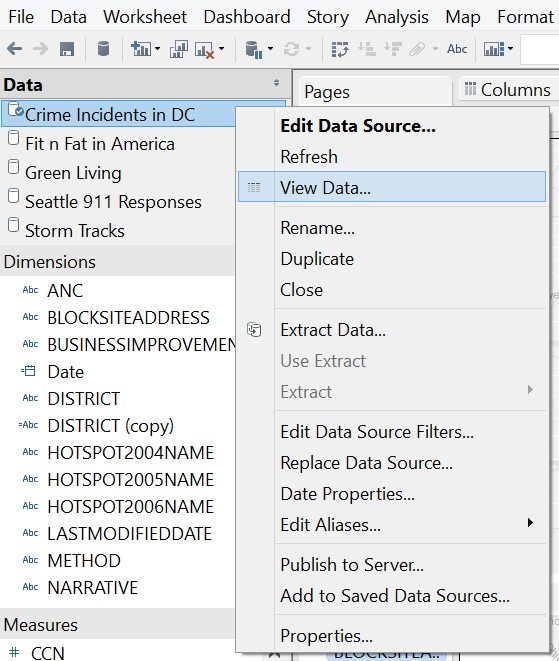This screenshot has height=661, width=559.
Task: Click the Sort Descending icon
Action: click(393, 49)
